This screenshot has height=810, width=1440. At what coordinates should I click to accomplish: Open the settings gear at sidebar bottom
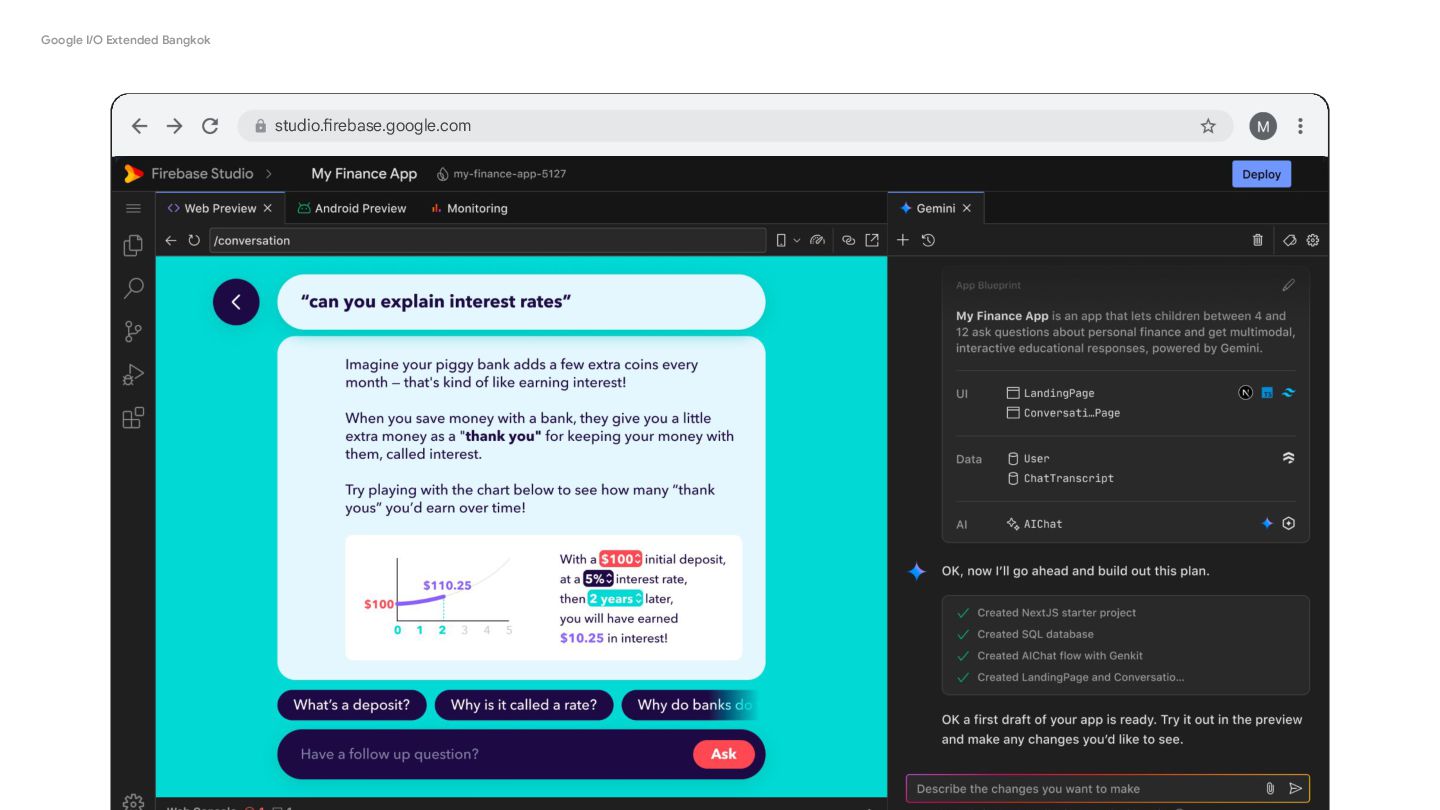click(133, 800)
